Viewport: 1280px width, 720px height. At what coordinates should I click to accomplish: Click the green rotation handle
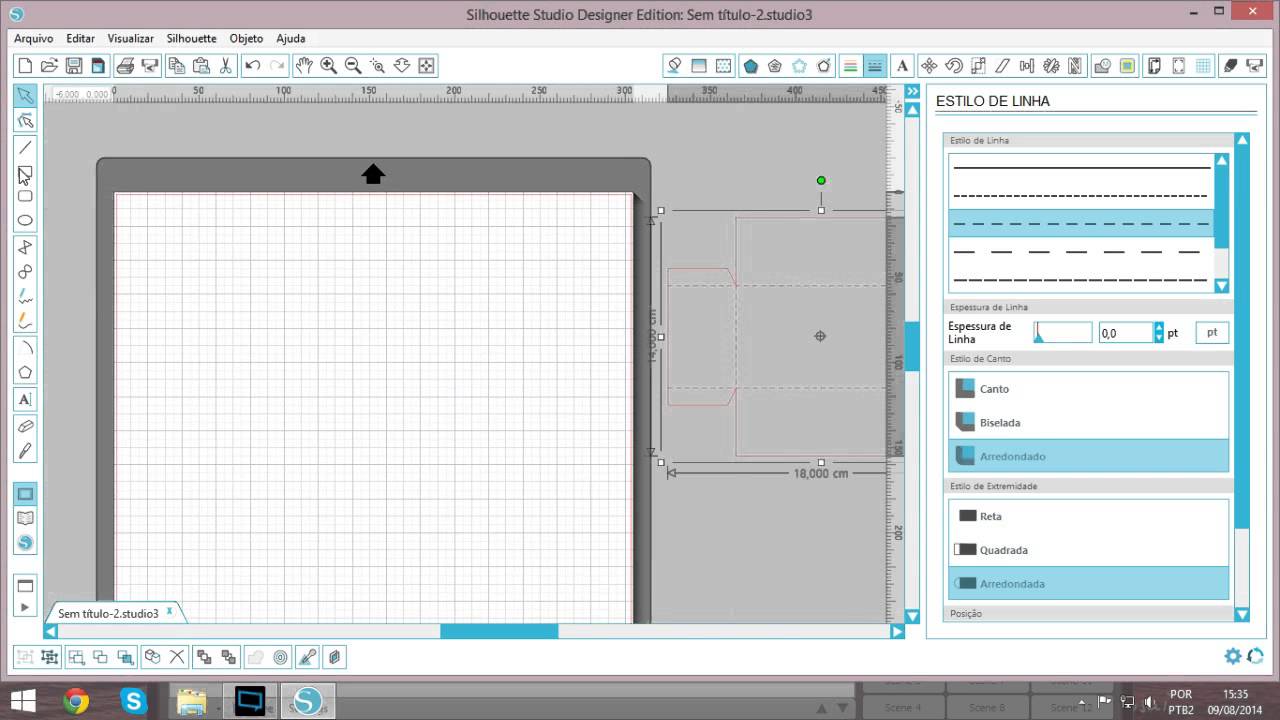click(x=821, y=181)
